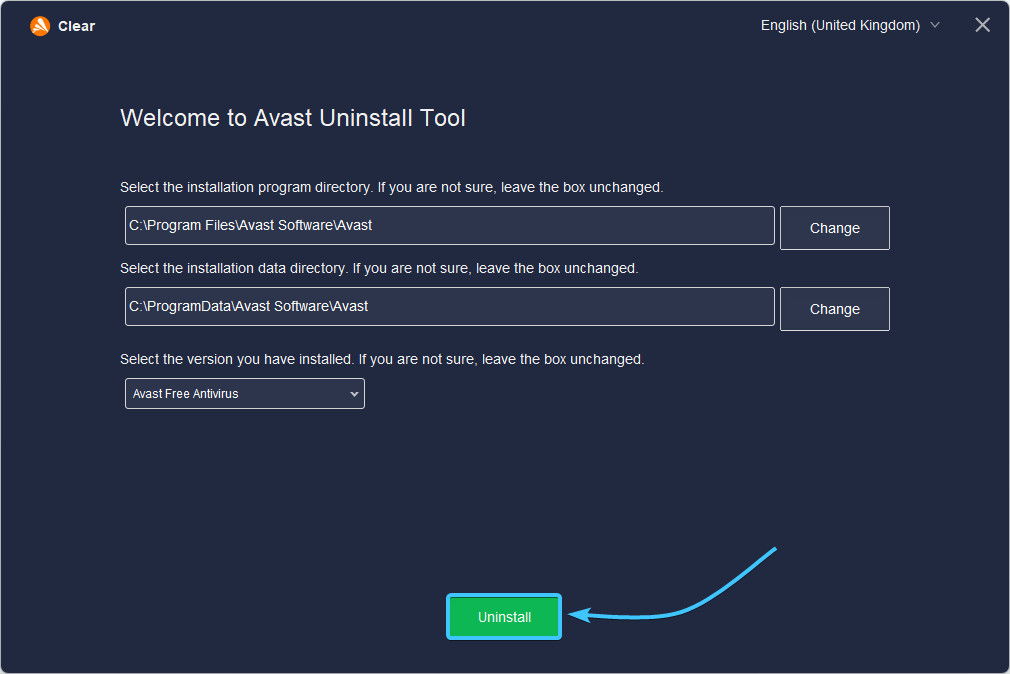The image size is (1010, 674).
Task: Click the version selection instruction label
Action: click(381, 359)
